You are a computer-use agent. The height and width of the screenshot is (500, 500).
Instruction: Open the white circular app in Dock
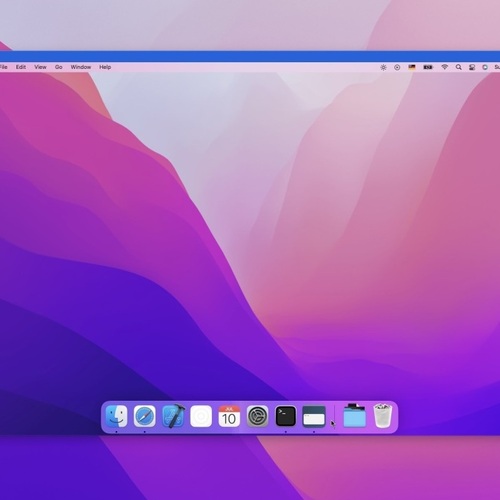(x=201, y=416)
